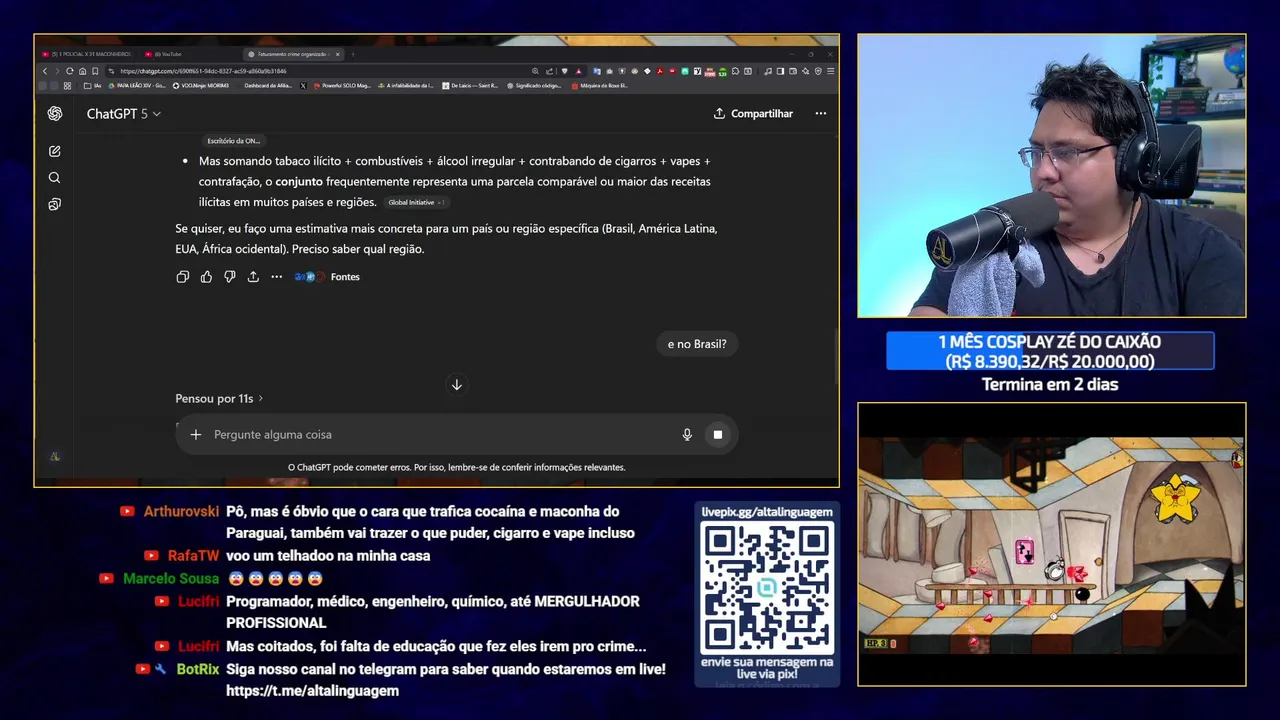Image resolution: width=1280 pixels, height=720 pixels.
Task: Click the chatgpt.com address bar URL
Action: coord(203,71)
